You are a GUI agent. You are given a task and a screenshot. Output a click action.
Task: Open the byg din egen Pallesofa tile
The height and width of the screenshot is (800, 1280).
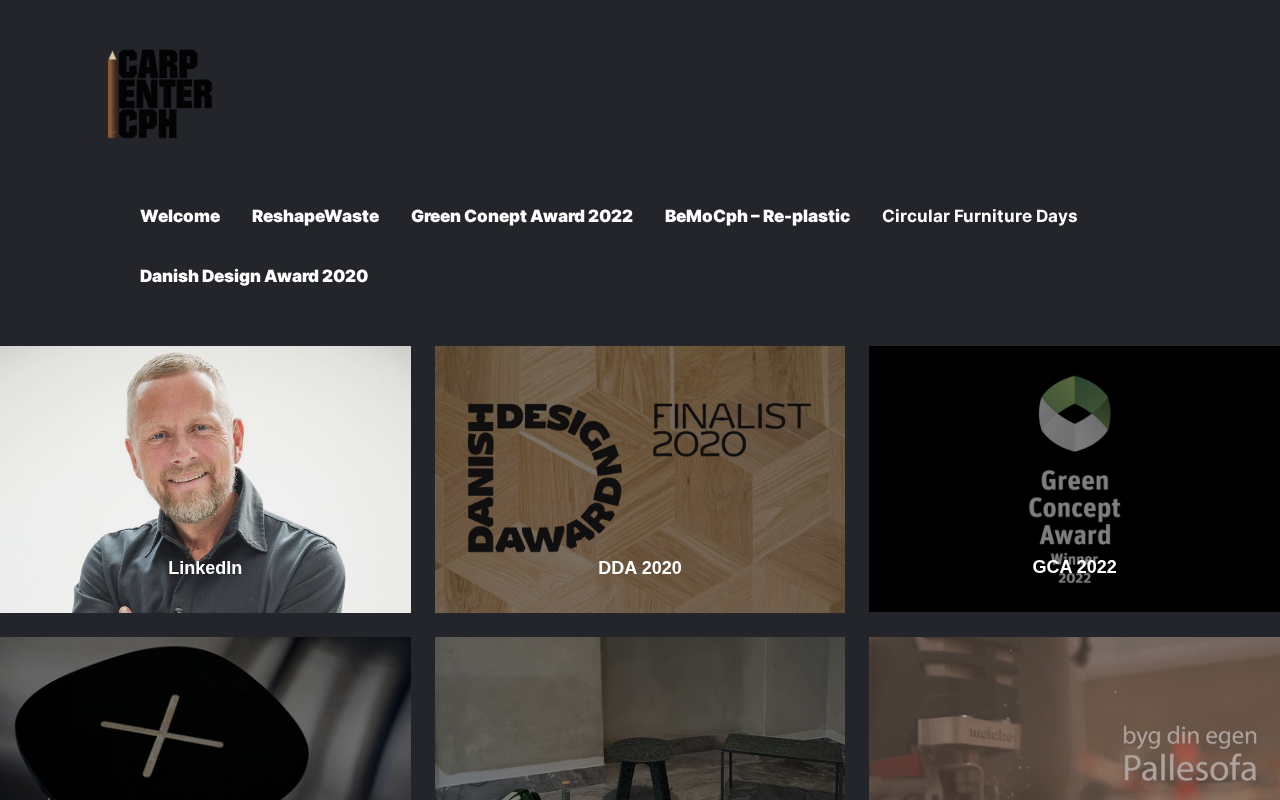pos(1074,718)
